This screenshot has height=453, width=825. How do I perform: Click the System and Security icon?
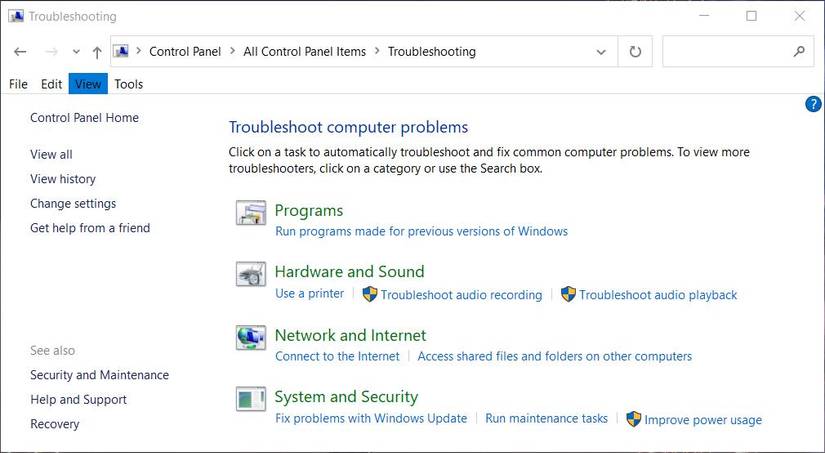[x=250, y=399]
